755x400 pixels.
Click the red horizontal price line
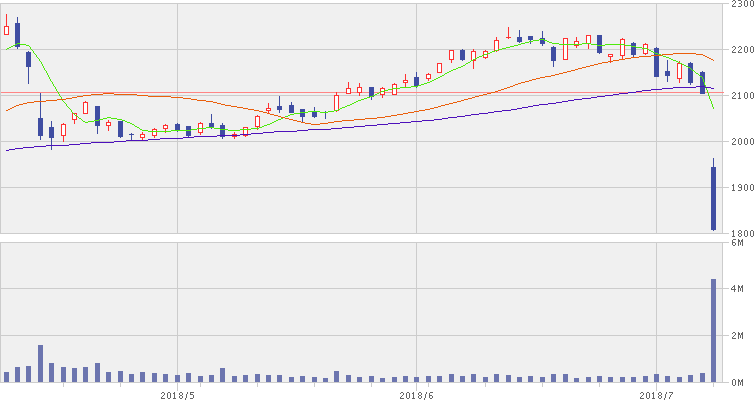click(300, 93)
